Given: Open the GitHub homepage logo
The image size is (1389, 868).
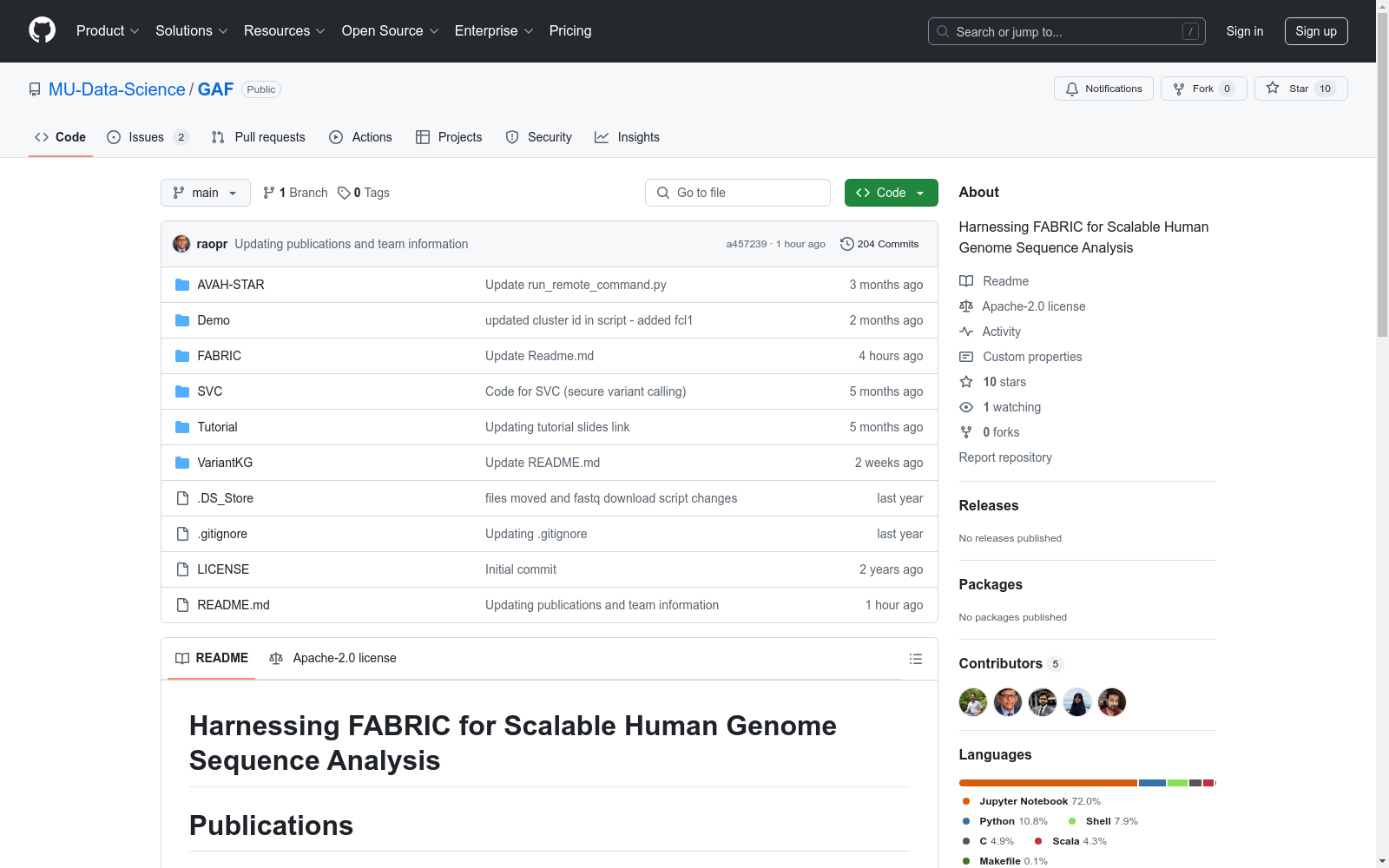Looking at the screenshot, I should click(x=42, y=30).
